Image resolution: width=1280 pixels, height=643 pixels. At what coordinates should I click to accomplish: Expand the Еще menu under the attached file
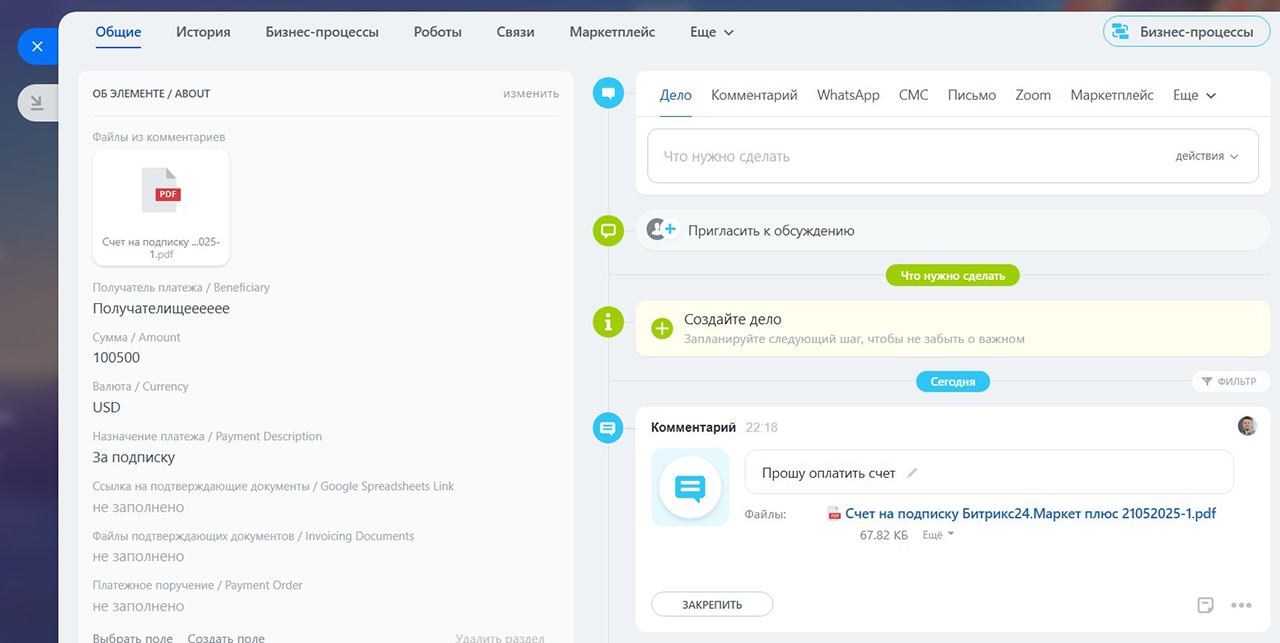937,535
